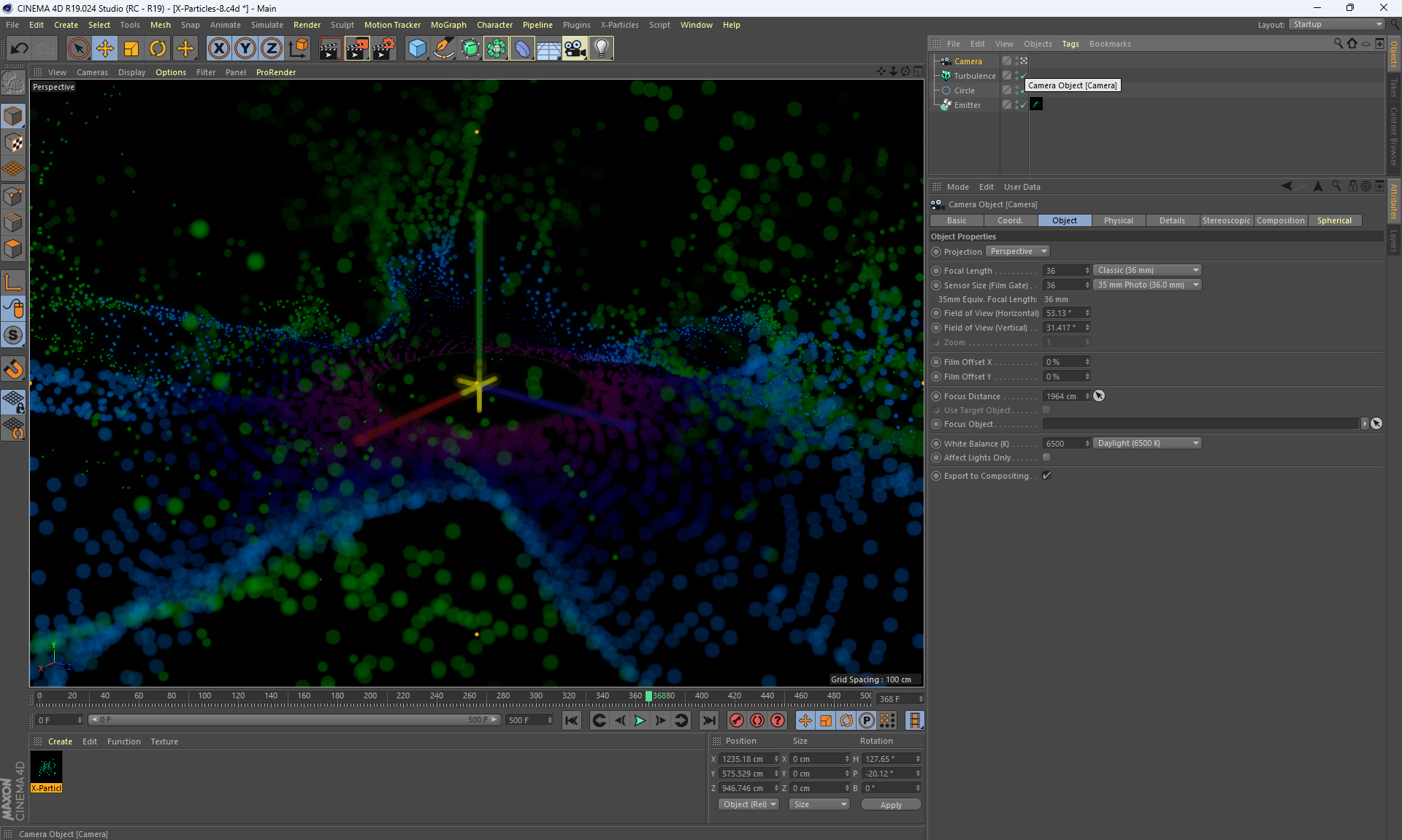The image size is (1402, 840).
Task: Select the X-Particles material thumbnail
Action: pyautogui.click(x=47, y=768)
